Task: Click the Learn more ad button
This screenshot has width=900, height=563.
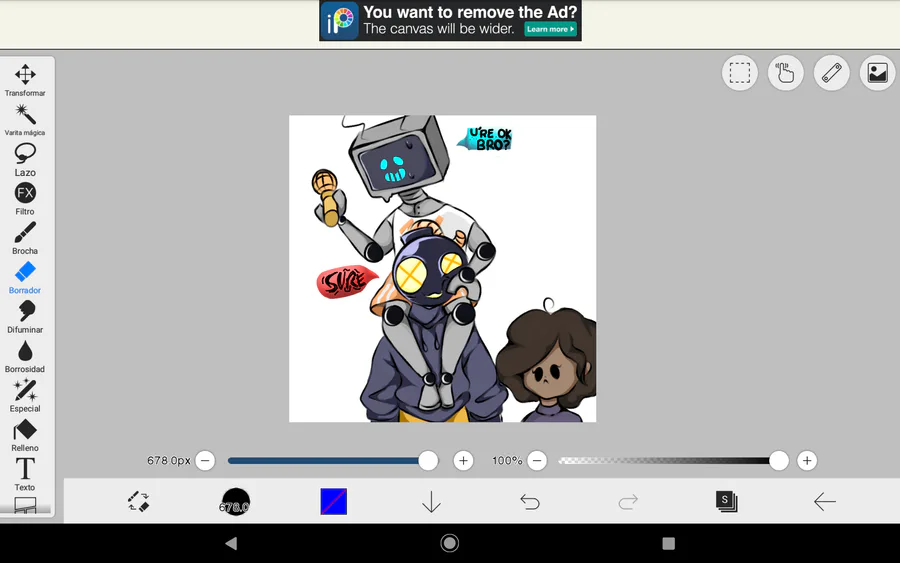Action: coord(550,29)
